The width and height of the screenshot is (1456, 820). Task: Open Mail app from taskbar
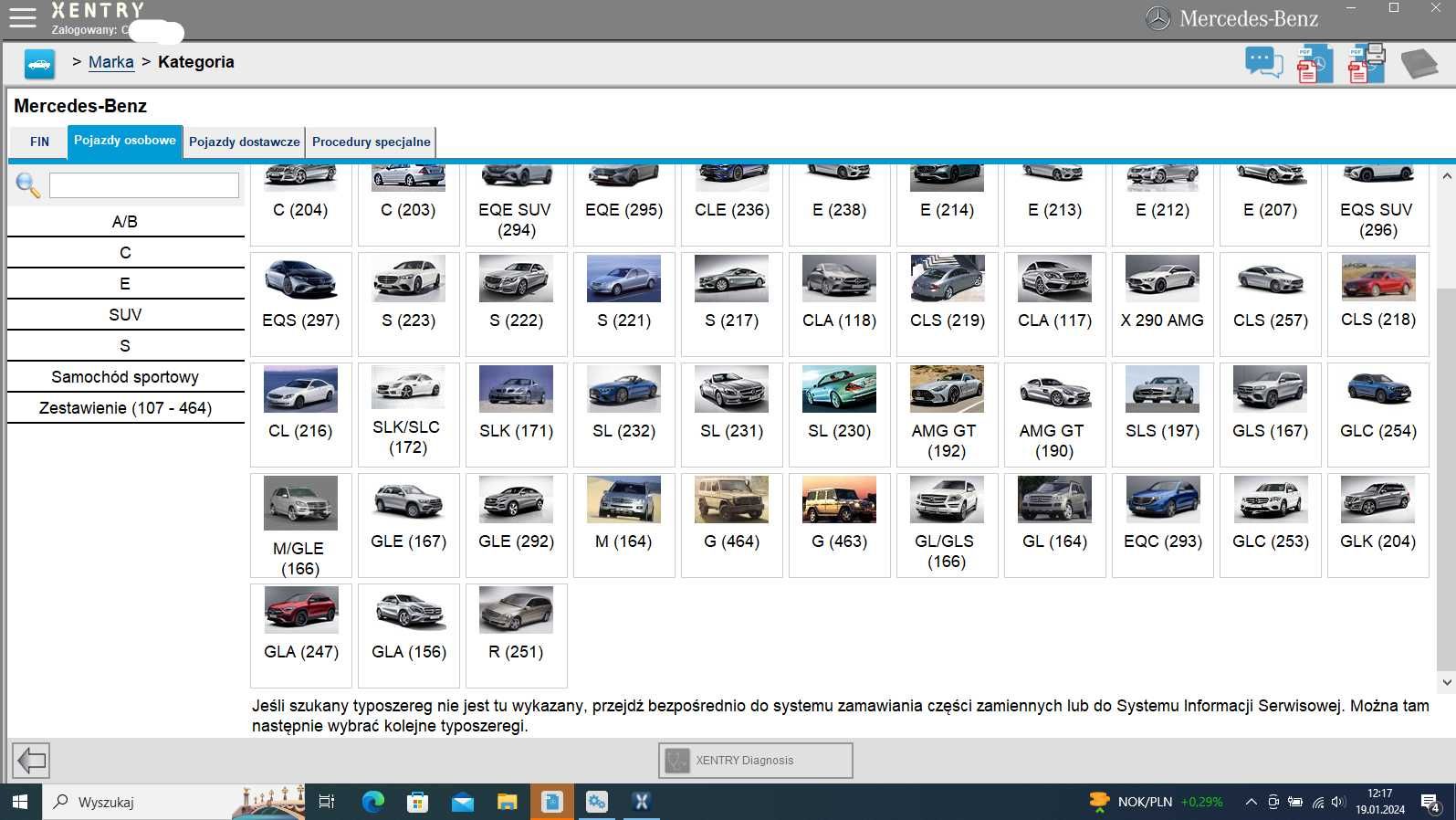463,802
